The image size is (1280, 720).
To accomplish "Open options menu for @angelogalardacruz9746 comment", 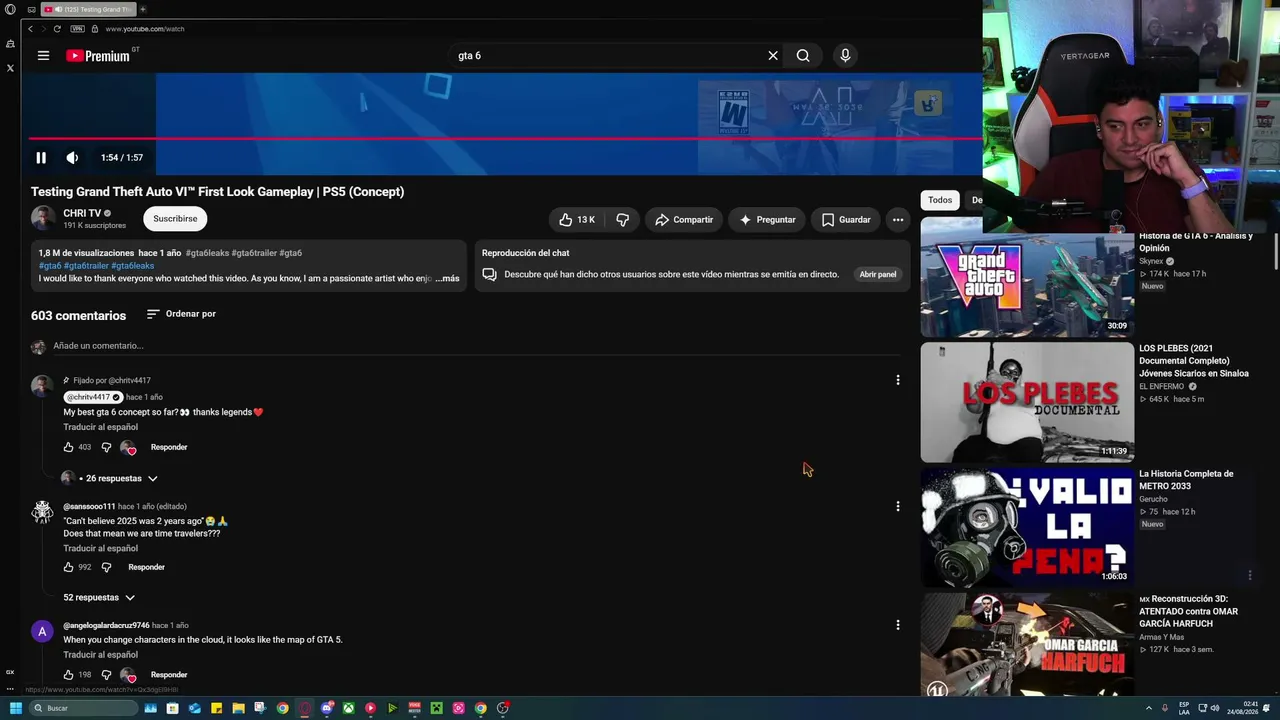I will click(898, 625).
